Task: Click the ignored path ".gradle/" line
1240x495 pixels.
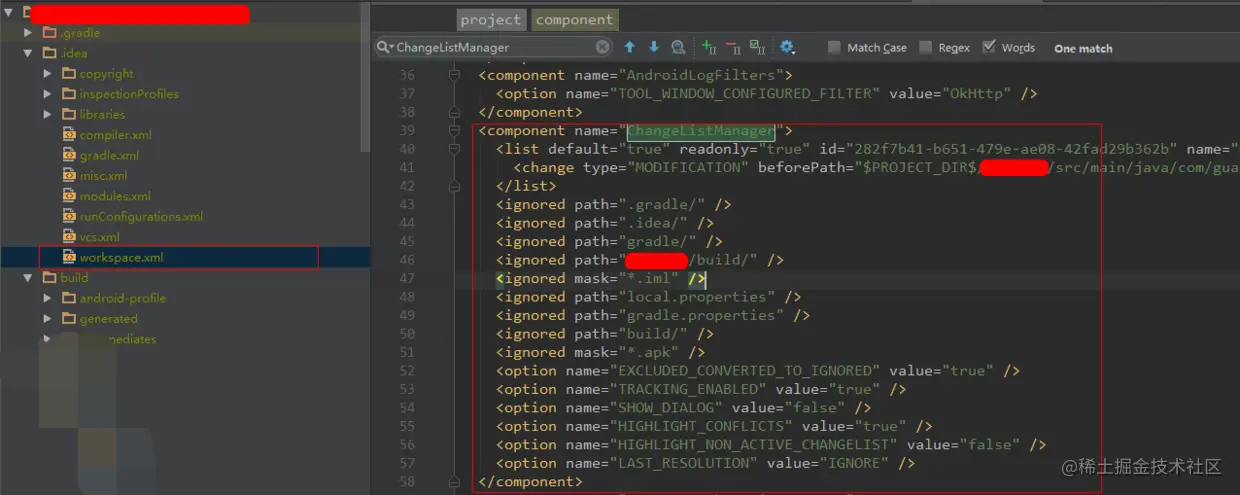Action: (x=614, y=205)
